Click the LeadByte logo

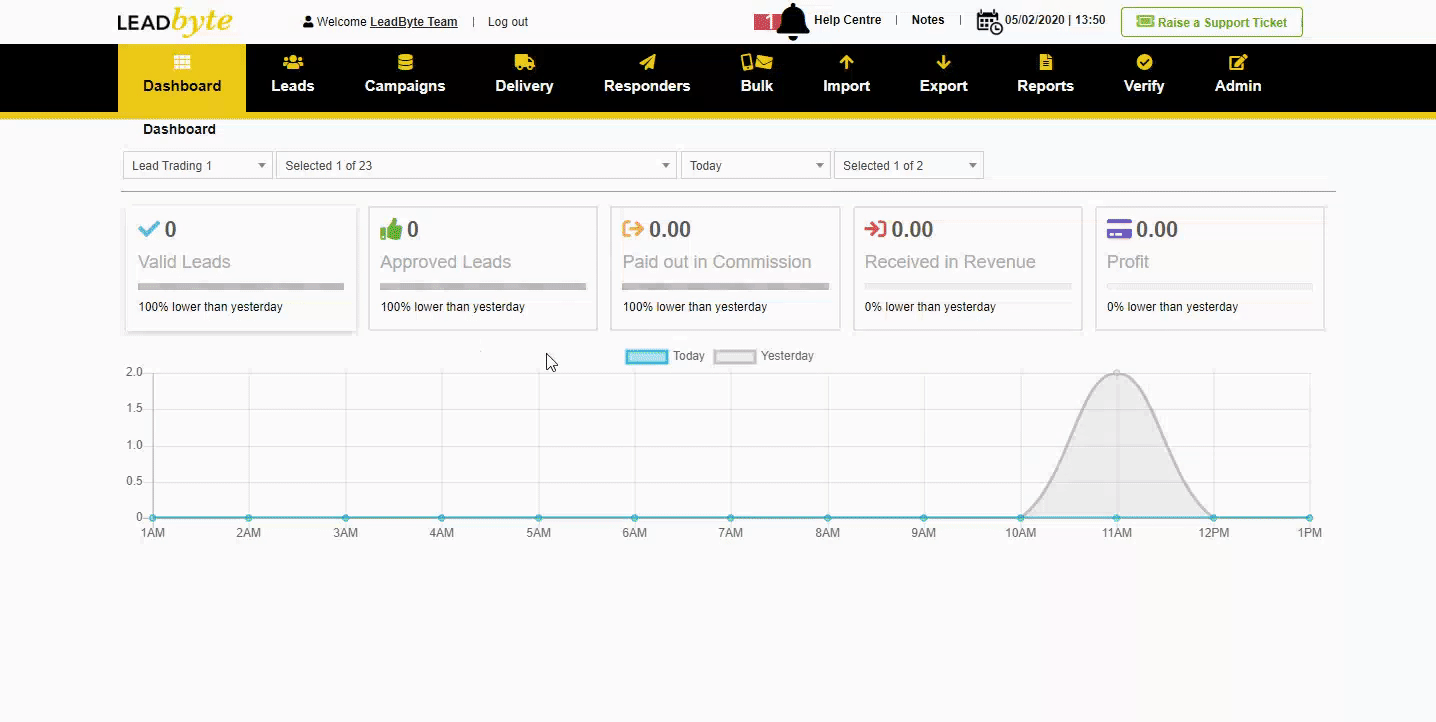pos(175,21)
